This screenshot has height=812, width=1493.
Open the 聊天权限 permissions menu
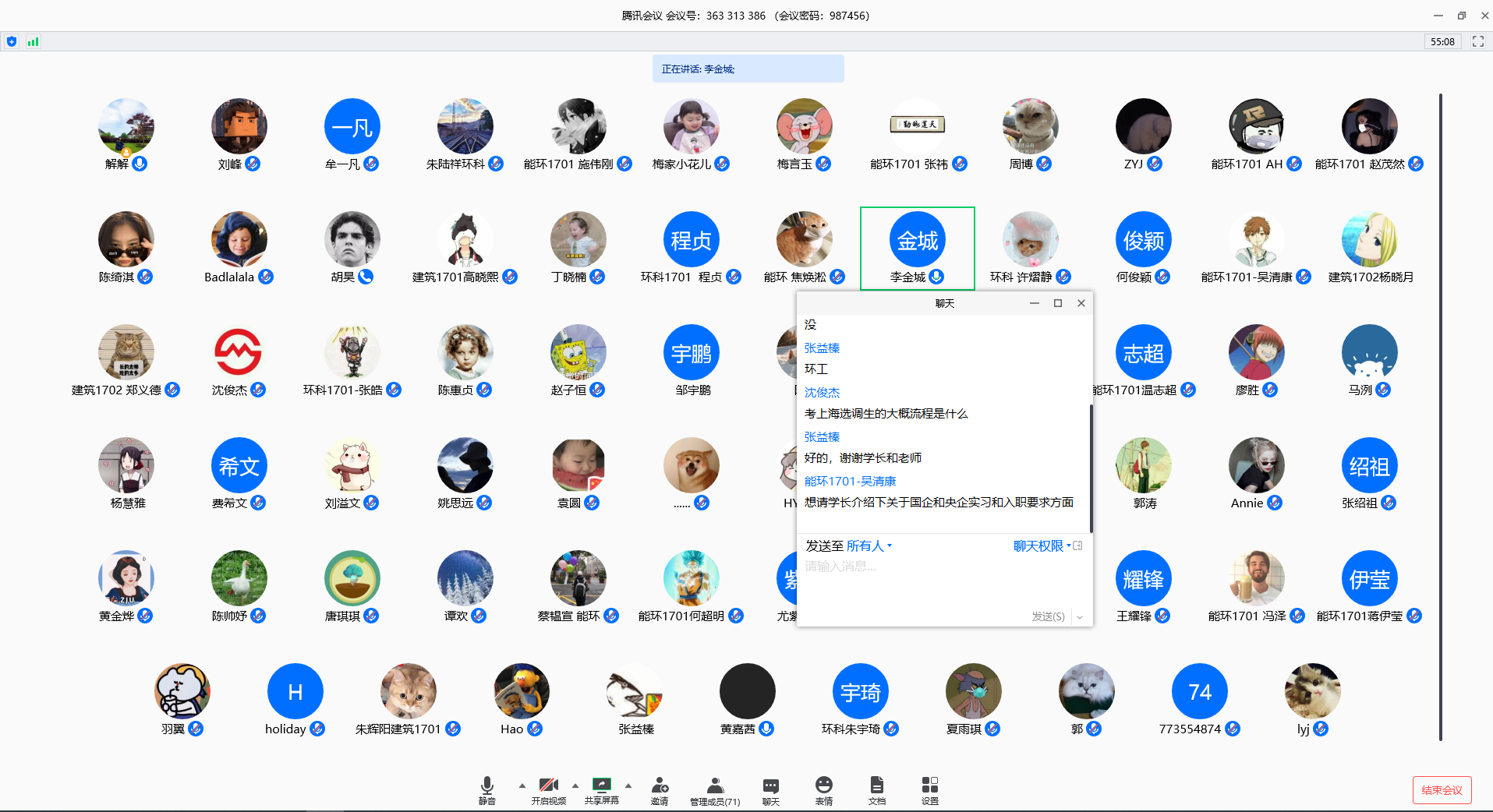(1041, 545)
